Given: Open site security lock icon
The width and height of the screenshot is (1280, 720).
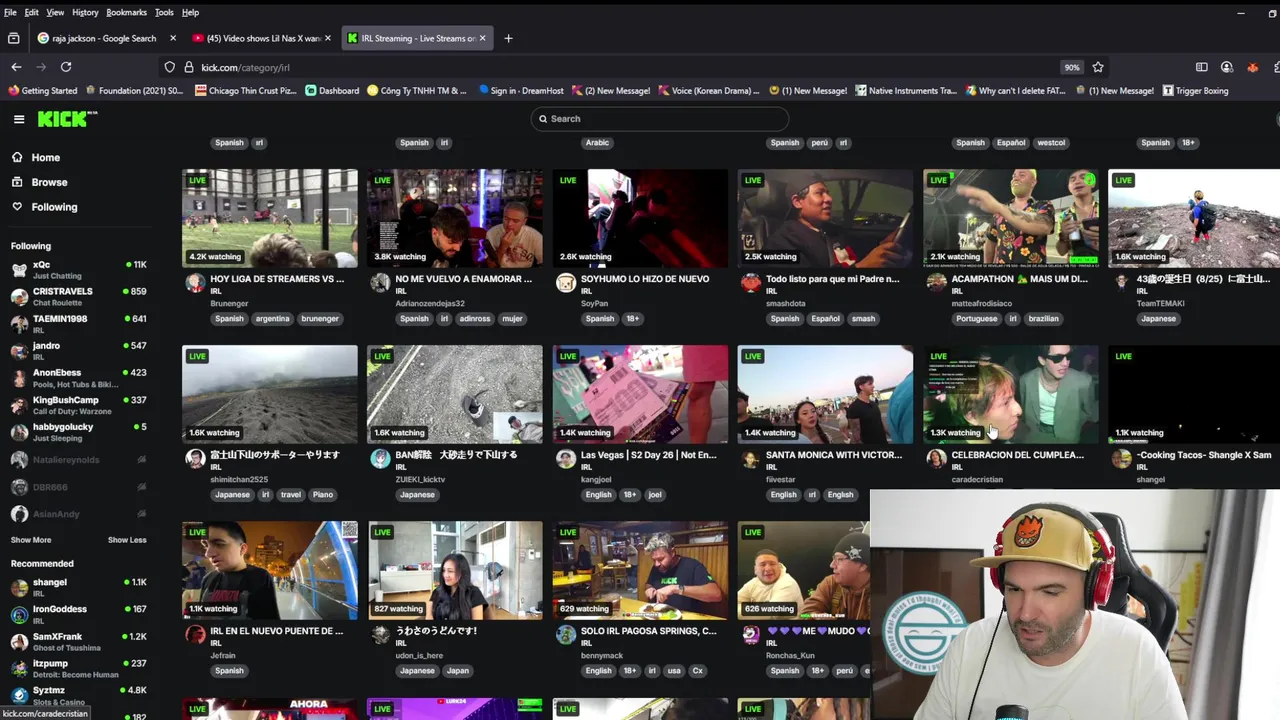Looking at the screenshot, I should (188, 67).
